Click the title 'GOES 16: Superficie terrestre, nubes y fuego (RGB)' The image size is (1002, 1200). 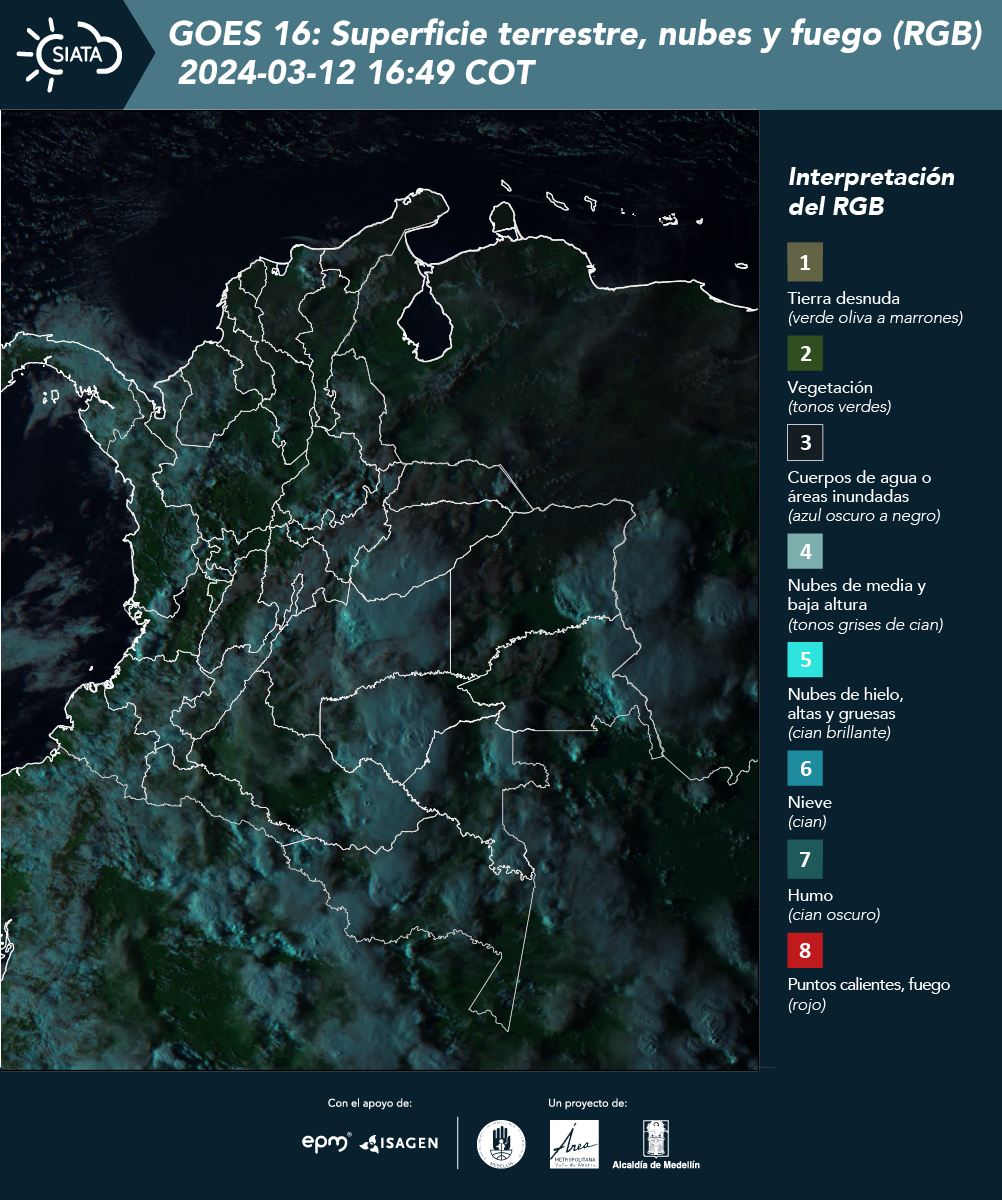coord(576,35)
